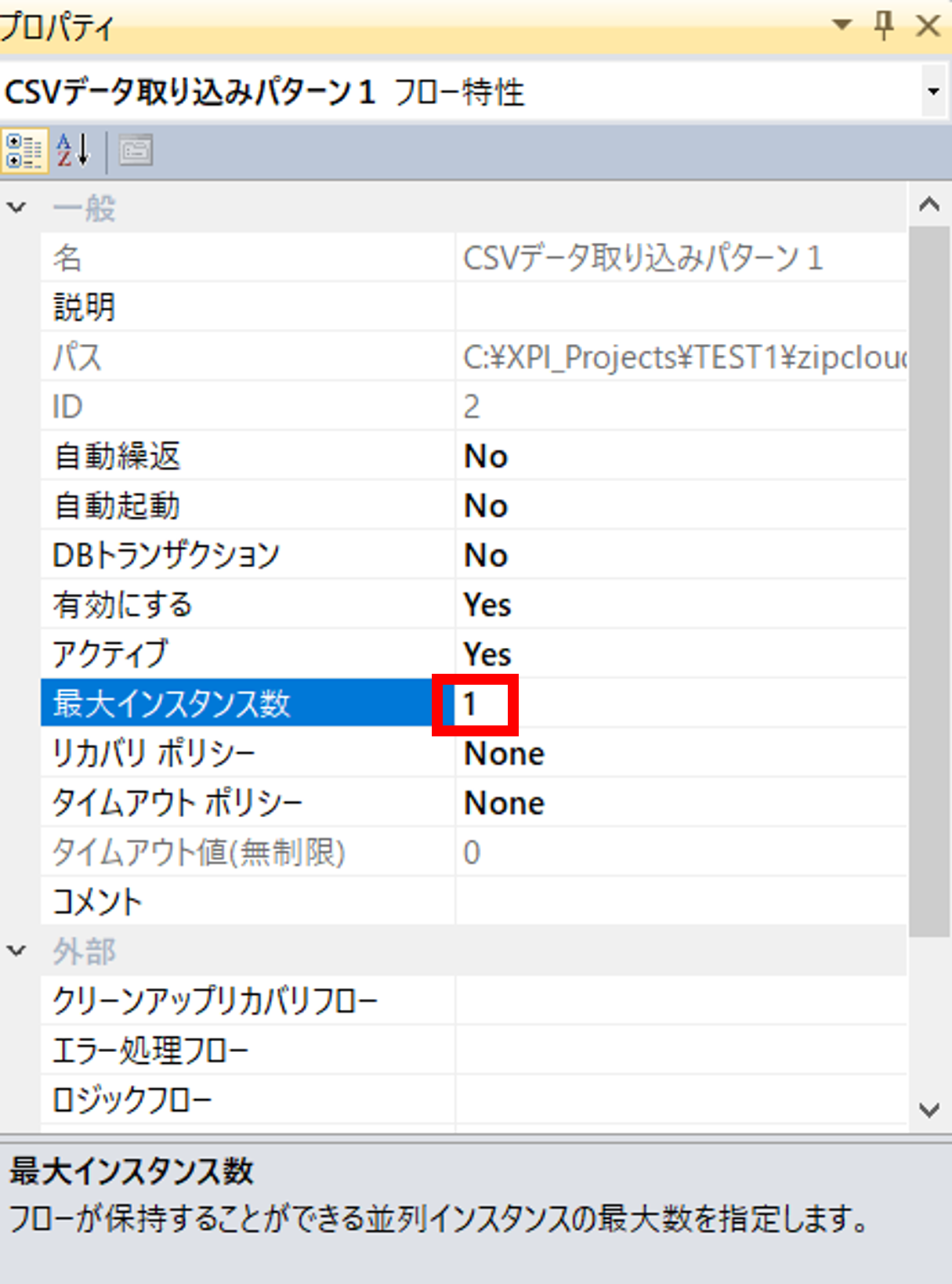Collapse the 外部 section
Viewport: 952px width, 1284px height.
coord(16,950)
